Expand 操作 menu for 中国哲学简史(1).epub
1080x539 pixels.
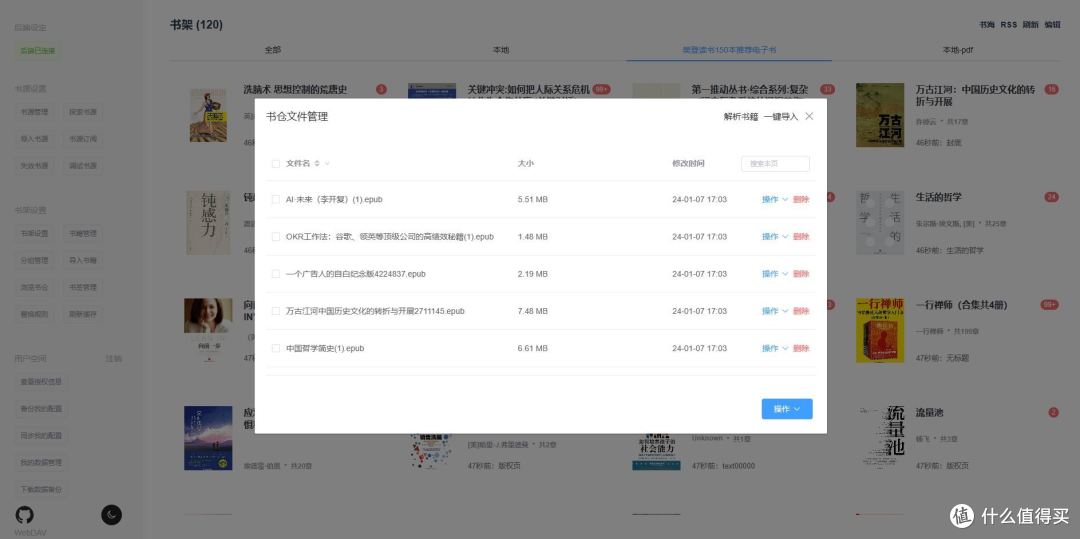click(775, 348)
